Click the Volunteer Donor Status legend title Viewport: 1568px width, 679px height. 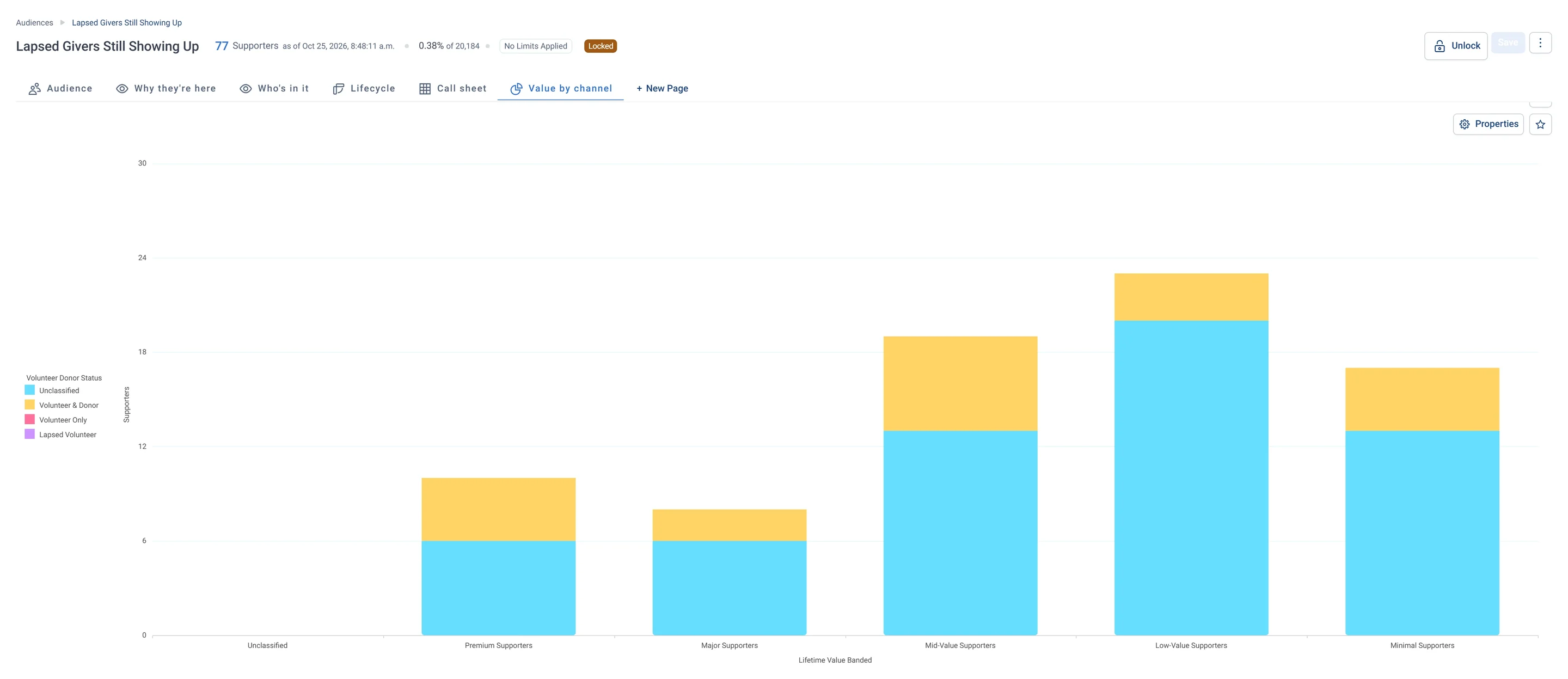[64, 378]
